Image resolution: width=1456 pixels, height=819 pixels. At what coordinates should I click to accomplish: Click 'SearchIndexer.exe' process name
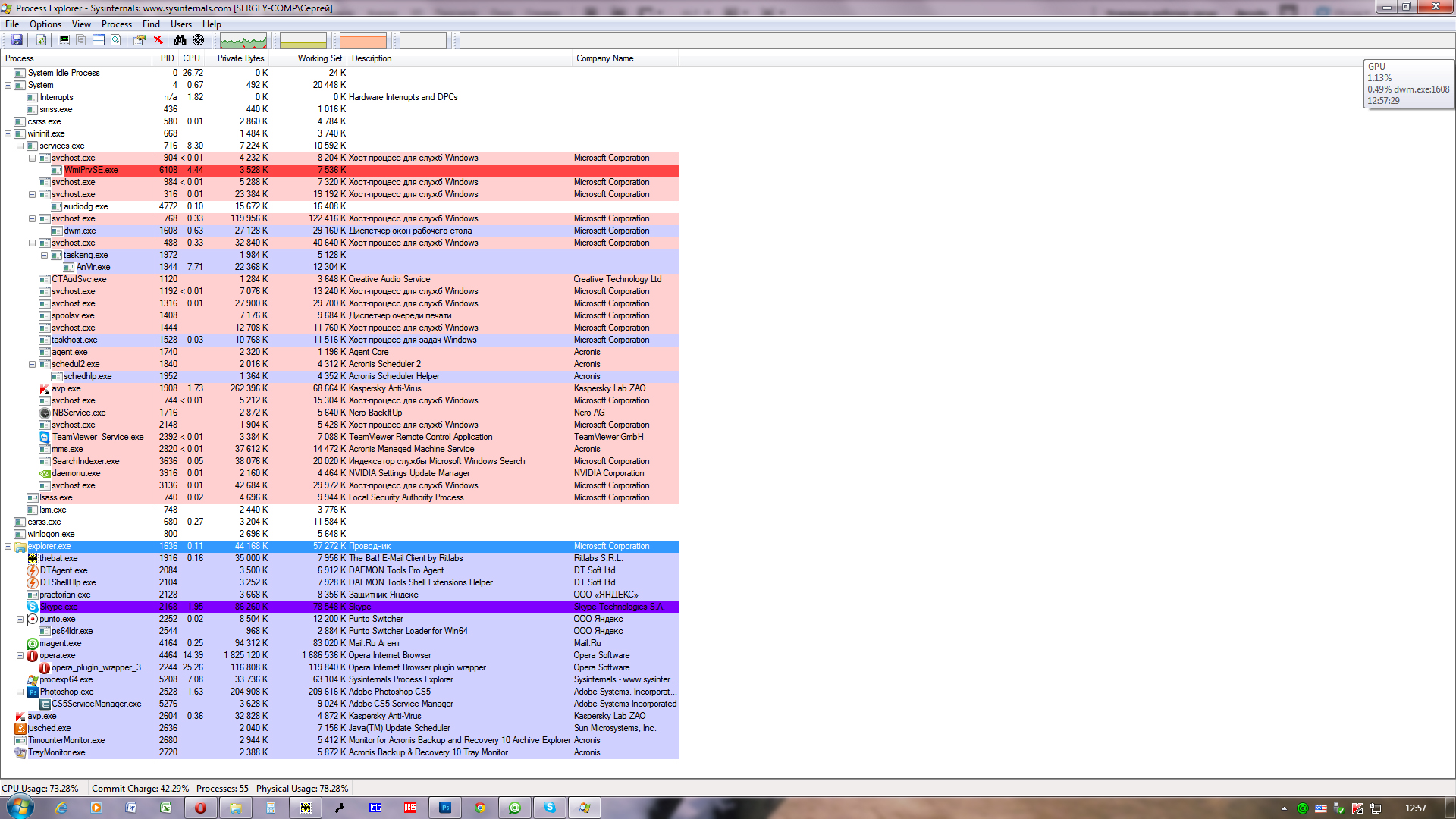[x=86, y=461]
